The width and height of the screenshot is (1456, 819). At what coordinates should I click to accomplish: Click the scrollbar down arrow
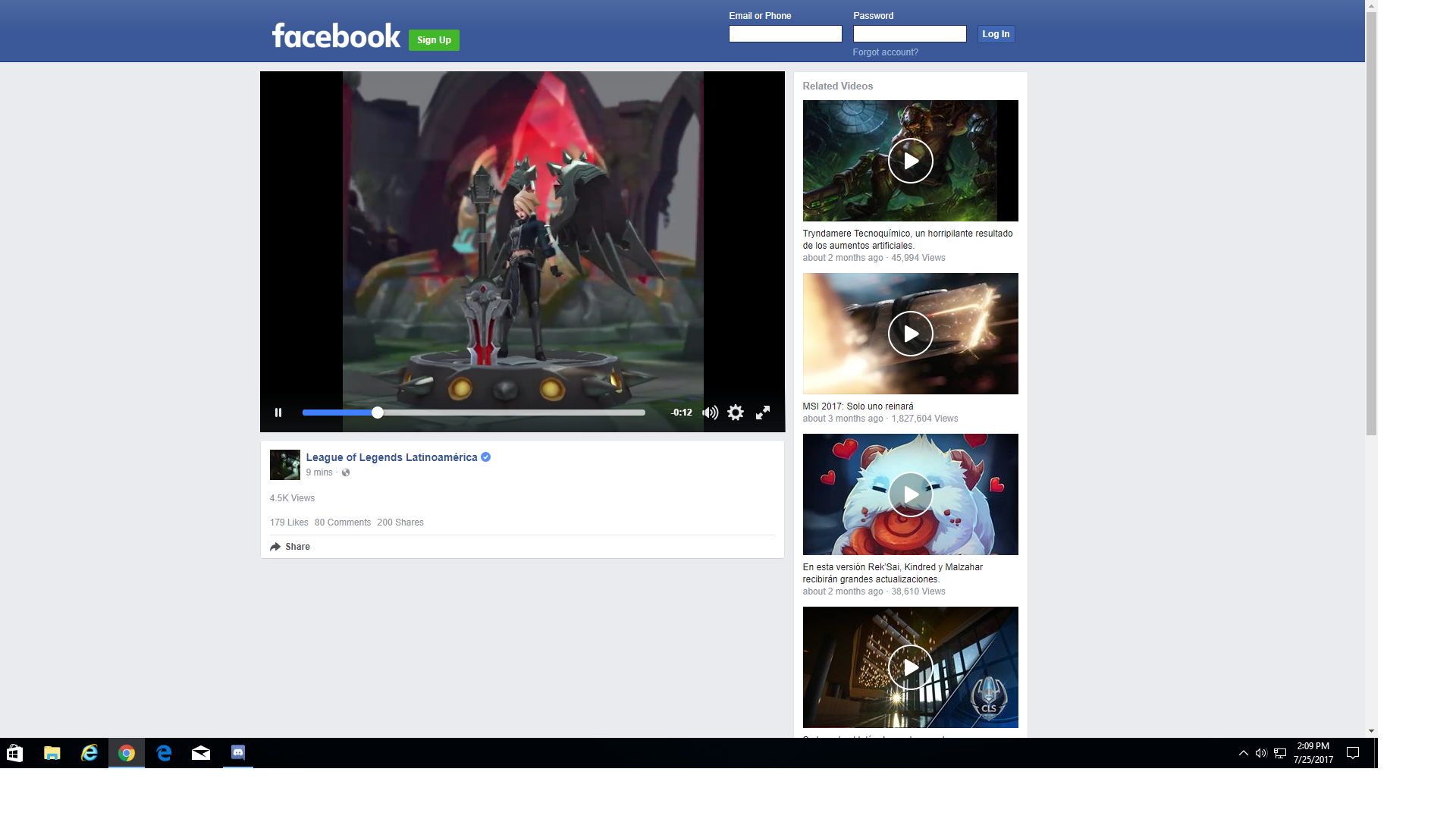(x=1371, y=732)
